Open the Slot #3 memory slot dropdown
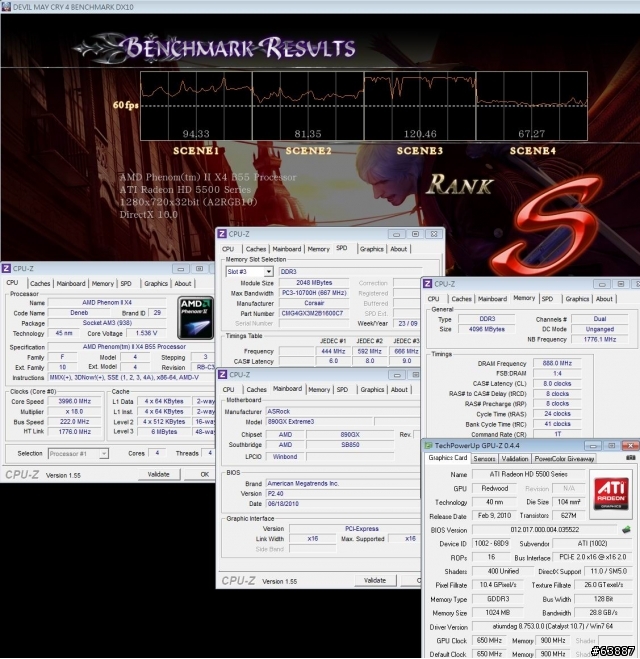Image resolution: width=640 pixels, height=659 pixels. pyautogui.click(x=269, y=272)
